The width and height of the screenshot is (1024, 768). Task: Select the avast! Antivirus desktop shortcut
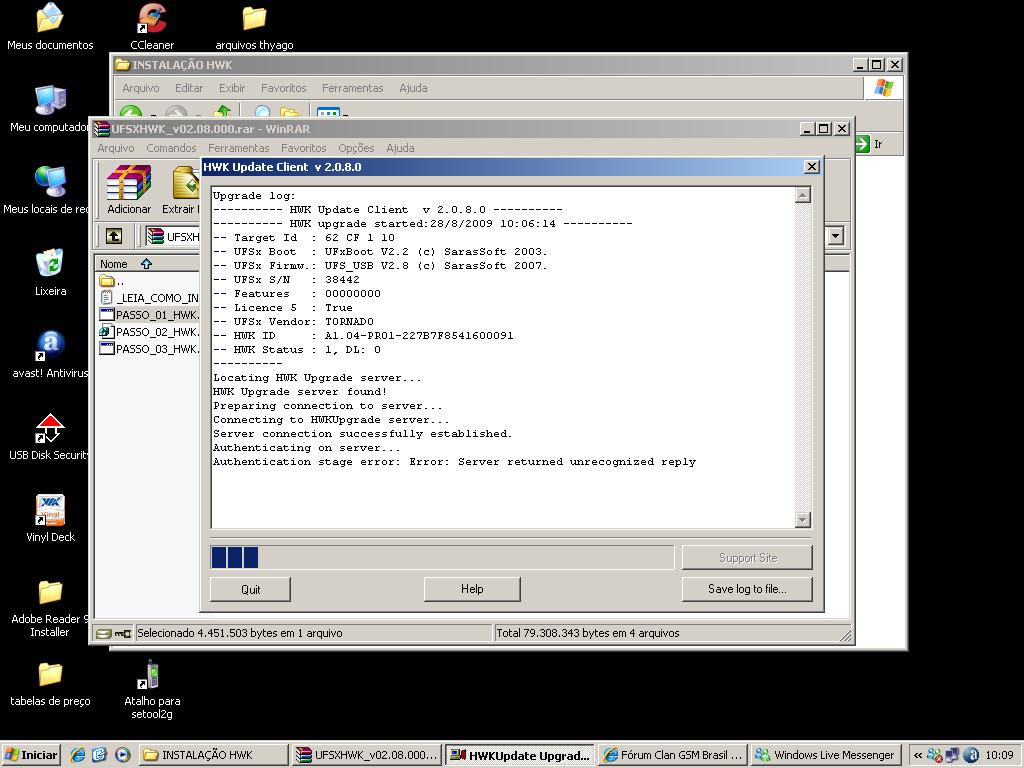[x=50, y=355]
